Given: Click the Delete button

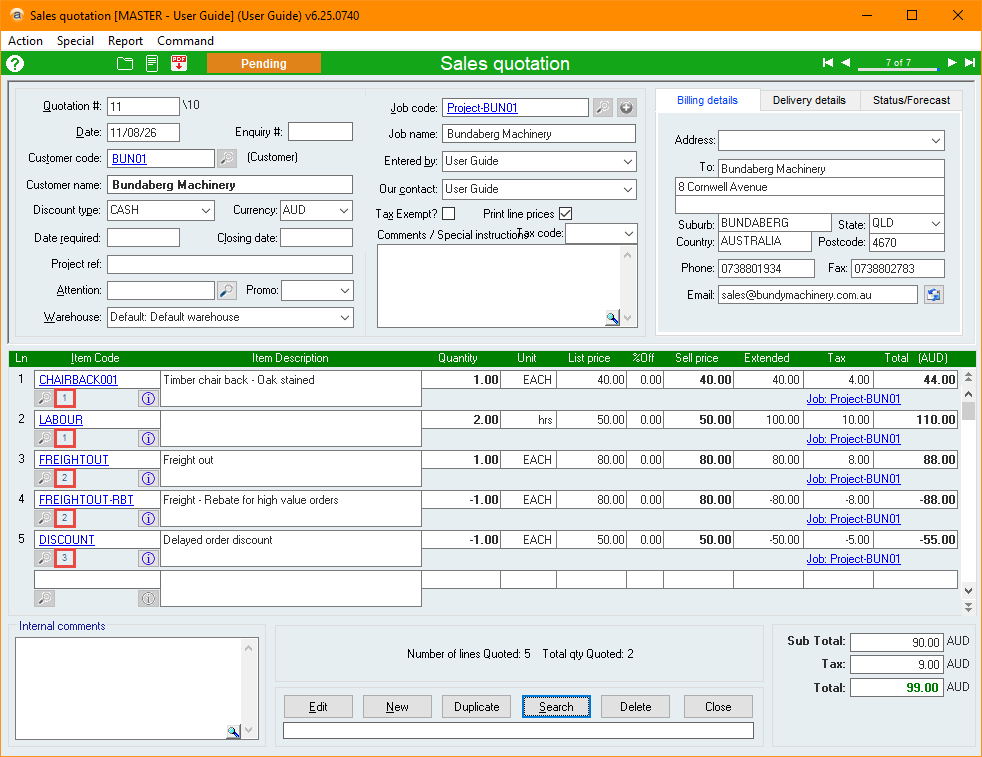Looking at the screenshot, I should (636, 707).
